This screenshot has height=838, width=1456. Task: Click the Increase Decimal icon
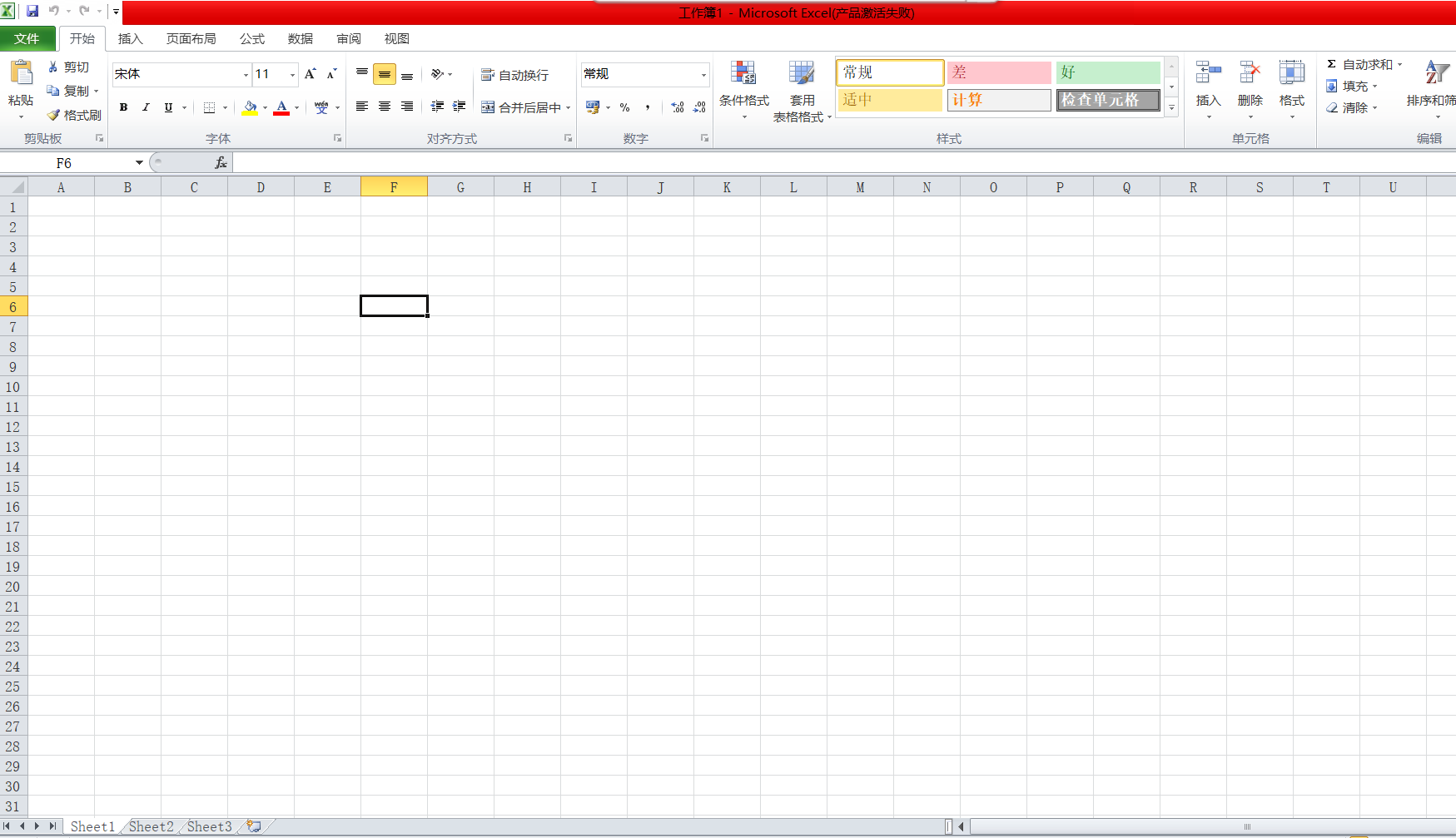(x=678, y=107)
